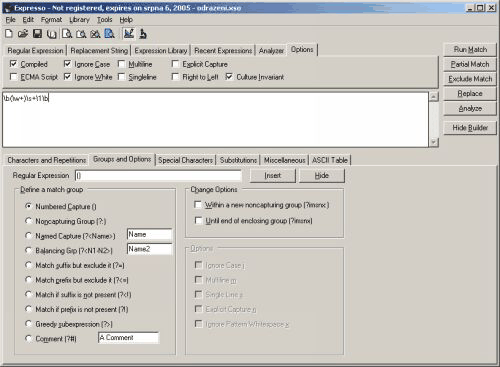This screenshot has width=500, height=367.
Task: Click the Save floppy disk icon
Action: [x=37, y=33]
